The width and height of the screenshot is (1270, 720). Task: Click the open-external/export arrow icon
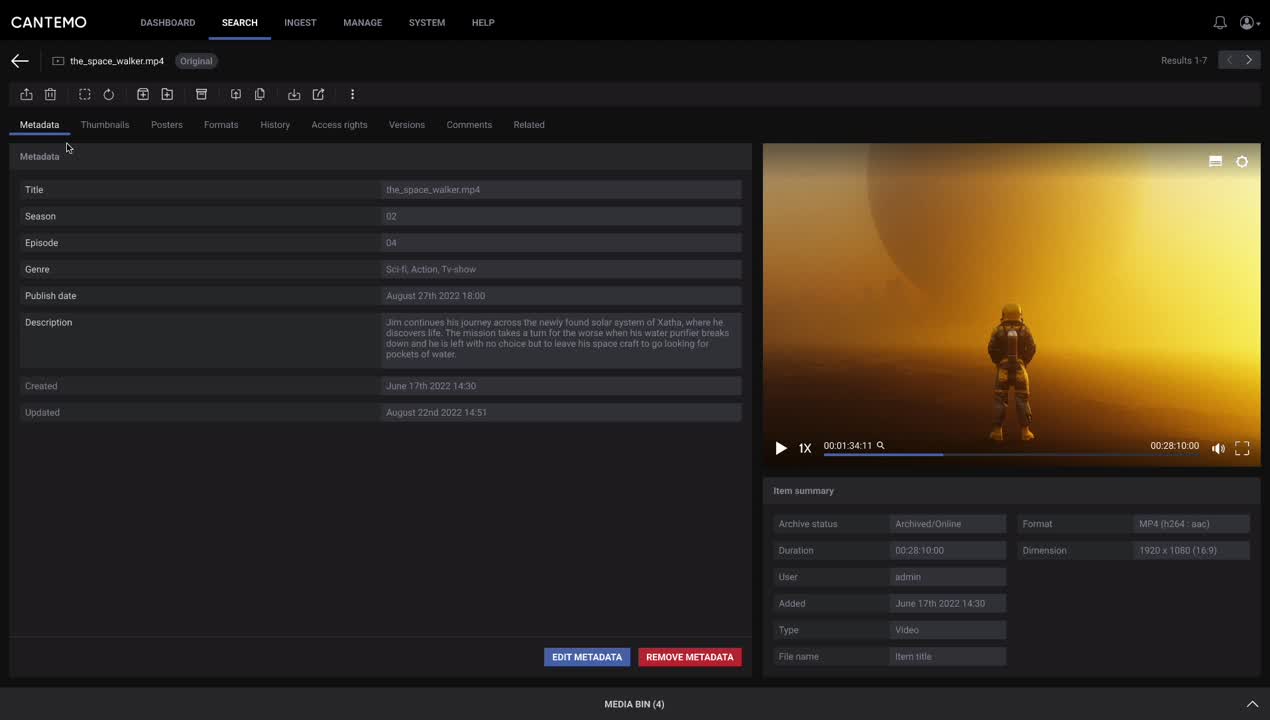[x=318, y=94]
